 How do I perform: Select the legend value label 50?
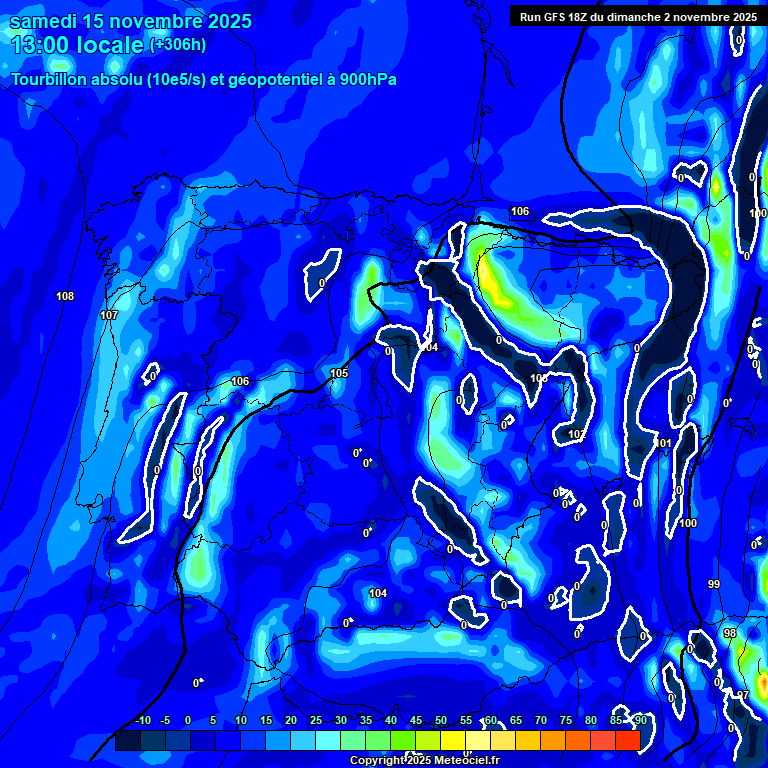point(441,720)
